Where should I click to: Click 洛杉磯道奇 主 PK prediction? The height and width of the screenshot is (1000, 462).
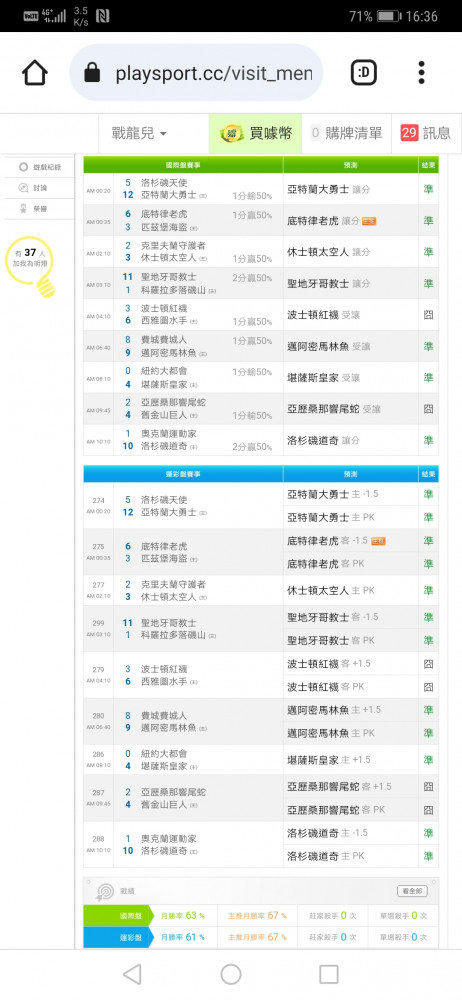pyautogui.click(x=325, y=856)
